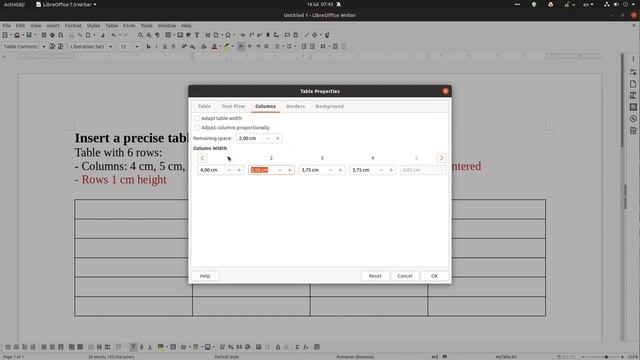Image resolution: width=640 pixels, height=360 pixels.
Task: Click the Highlighting Color marker icon
Action: (x=227, y=47)
